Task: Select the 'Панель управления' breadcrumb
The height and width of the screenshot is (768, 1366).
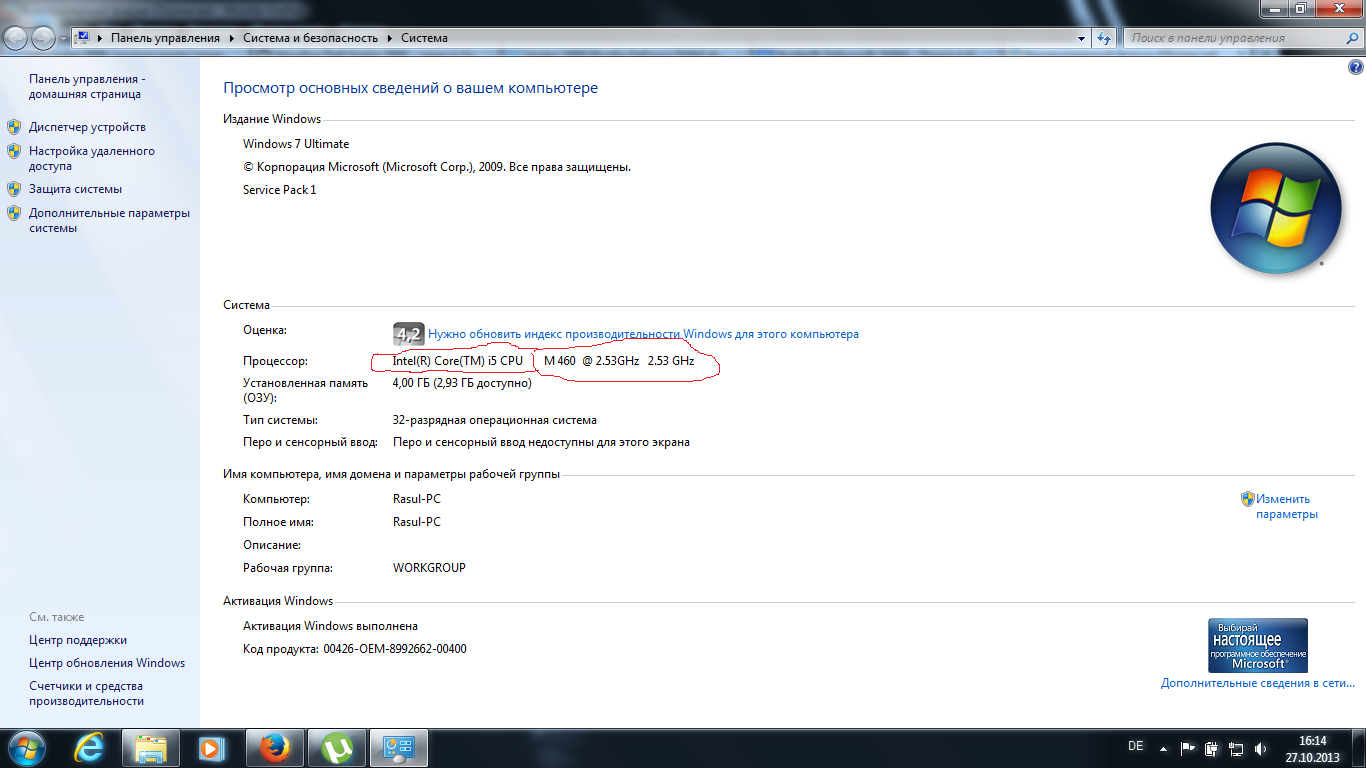Action: pos(165,38)
